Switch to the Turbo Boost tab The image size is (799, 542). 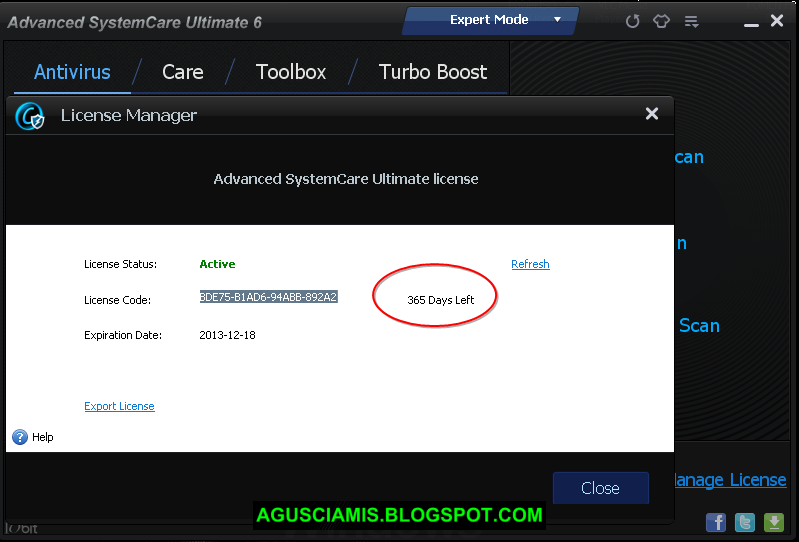point(433,72)
